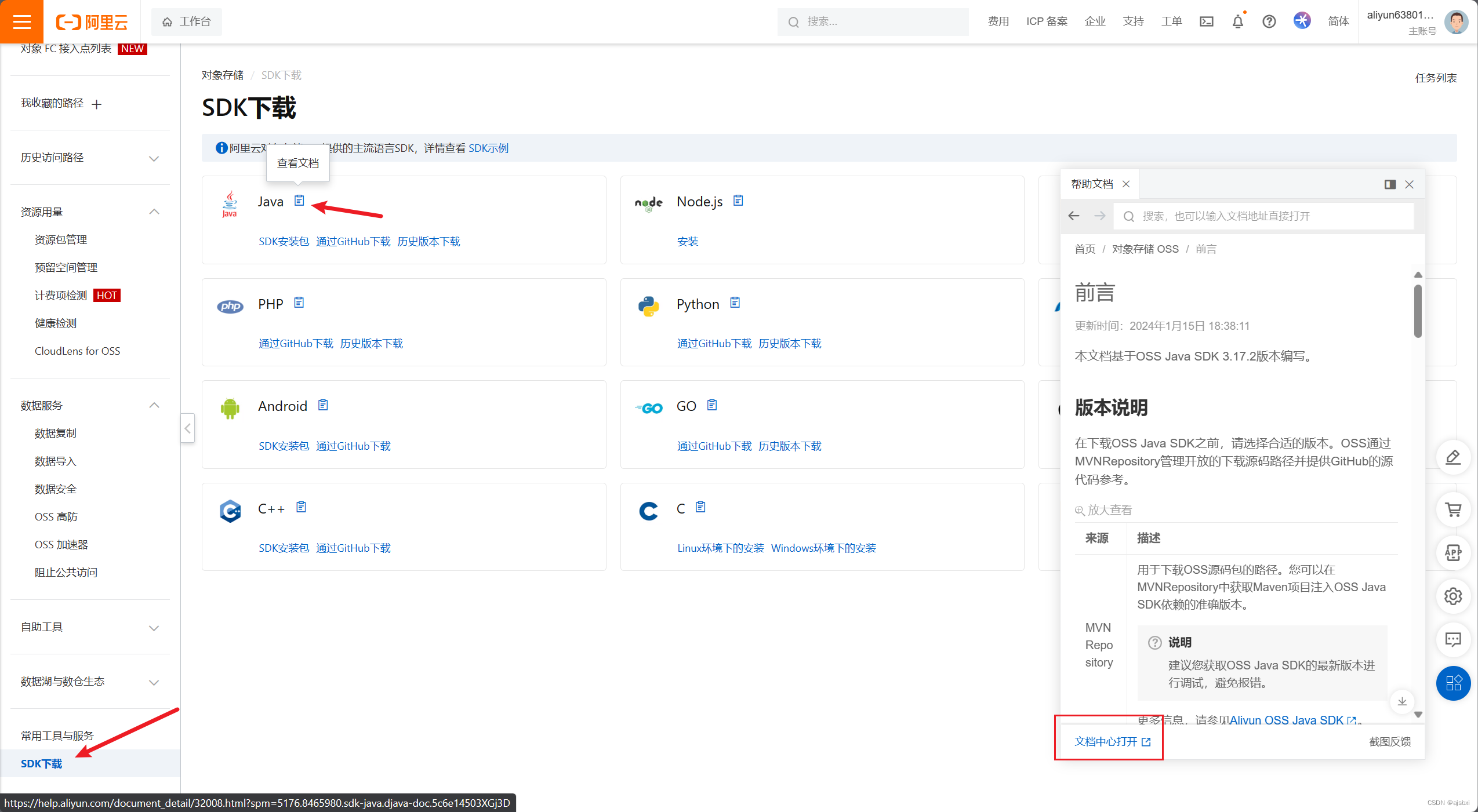Viewport: 1478px width, 812px height.
Task: Collapse the left sidebar handle
Action: (x=187, y=428)
